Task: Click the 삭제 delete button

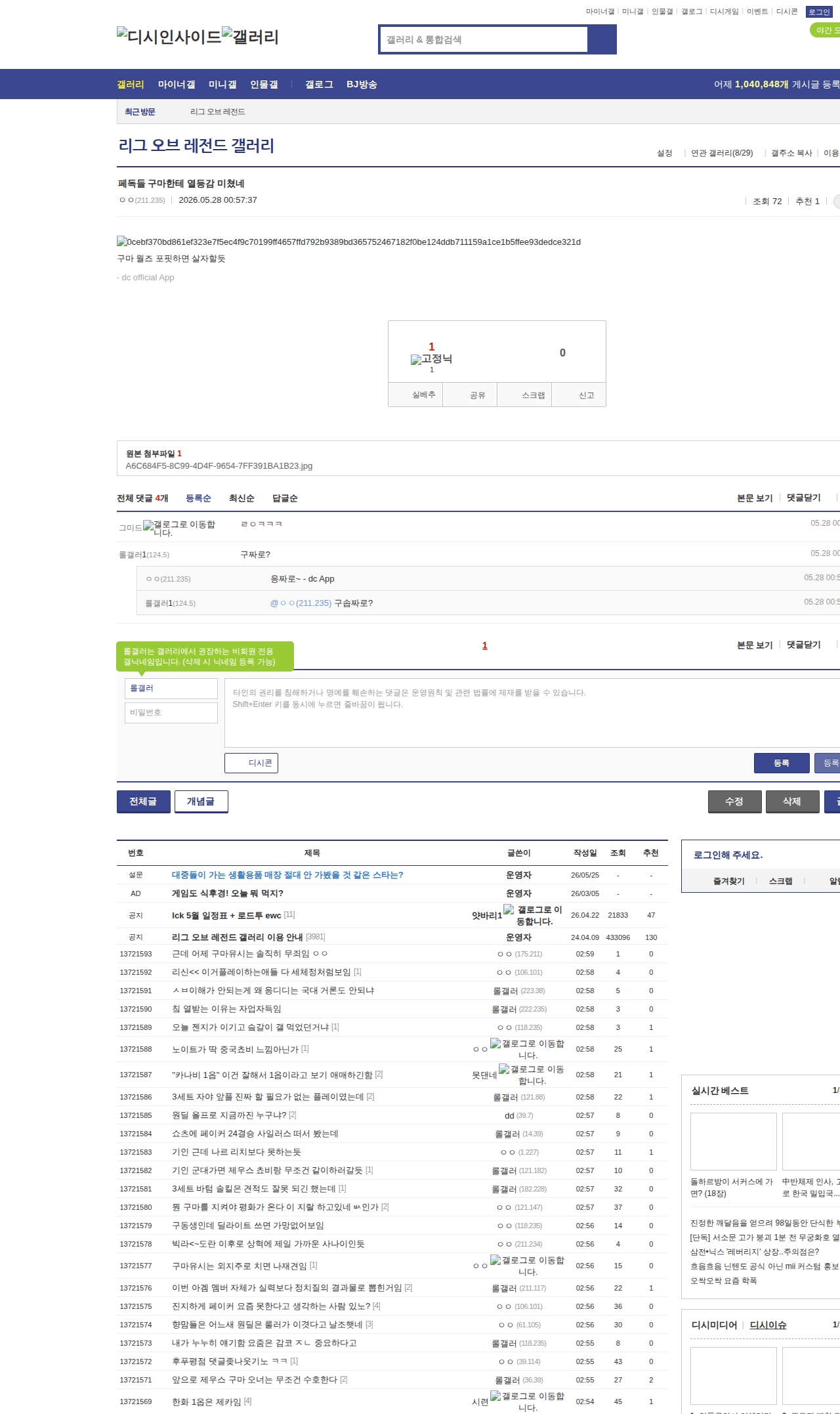Action: click(x=793, y=802)
